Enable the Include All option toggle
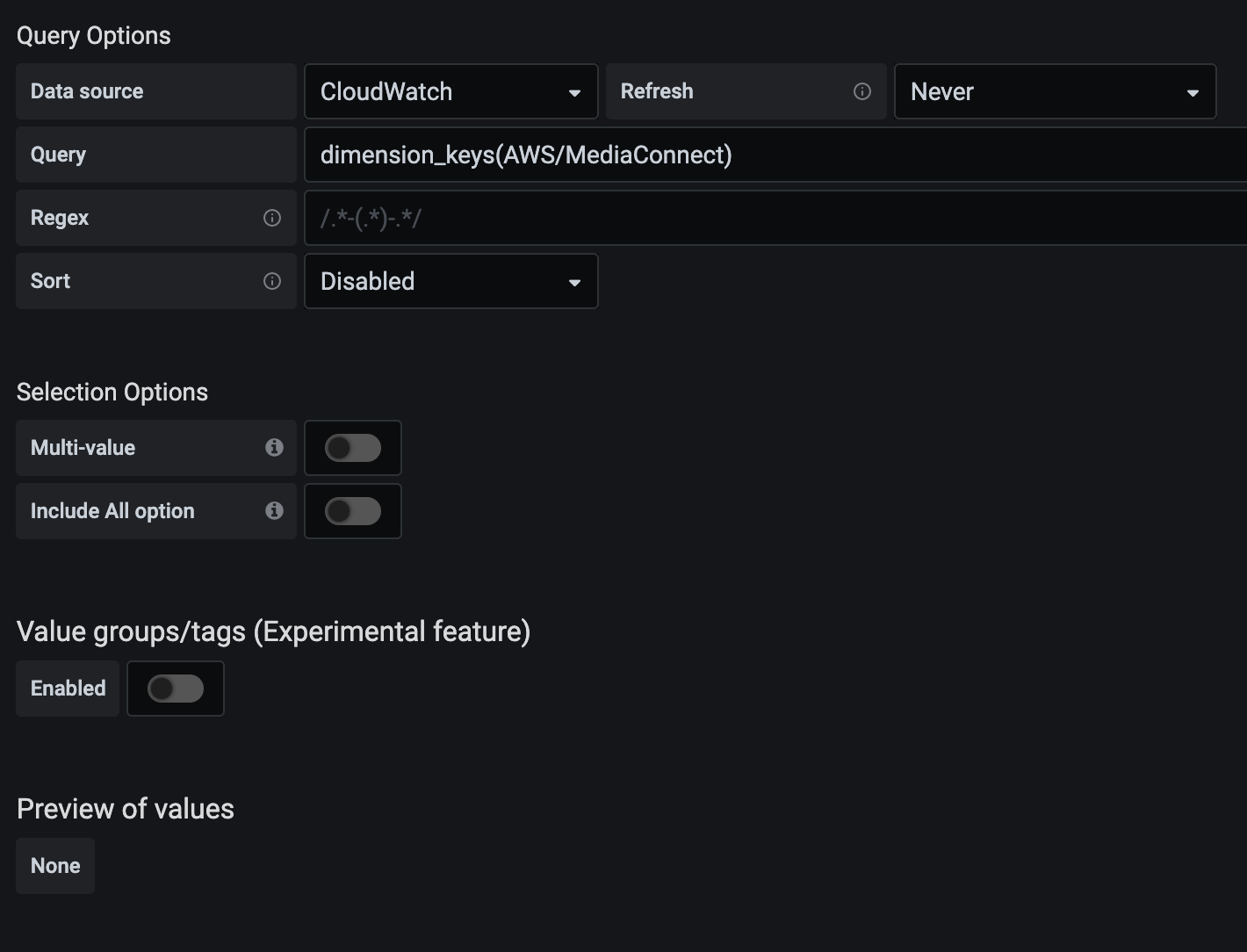The height and width of the screenshot is (952, 1247). pyautogui.click(x=352, y=511)
